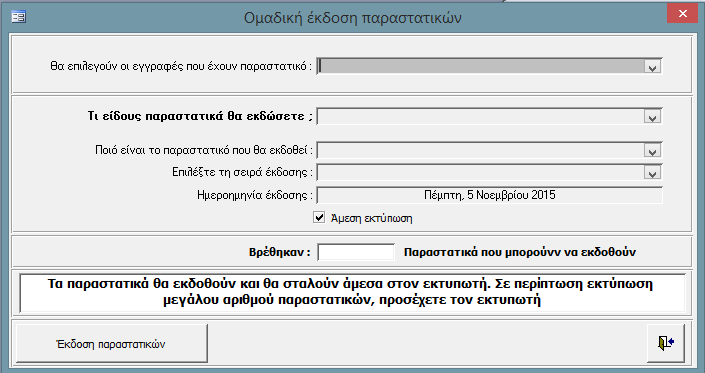Click the Ημερομηνία έκδοσης label

[255, 195]
